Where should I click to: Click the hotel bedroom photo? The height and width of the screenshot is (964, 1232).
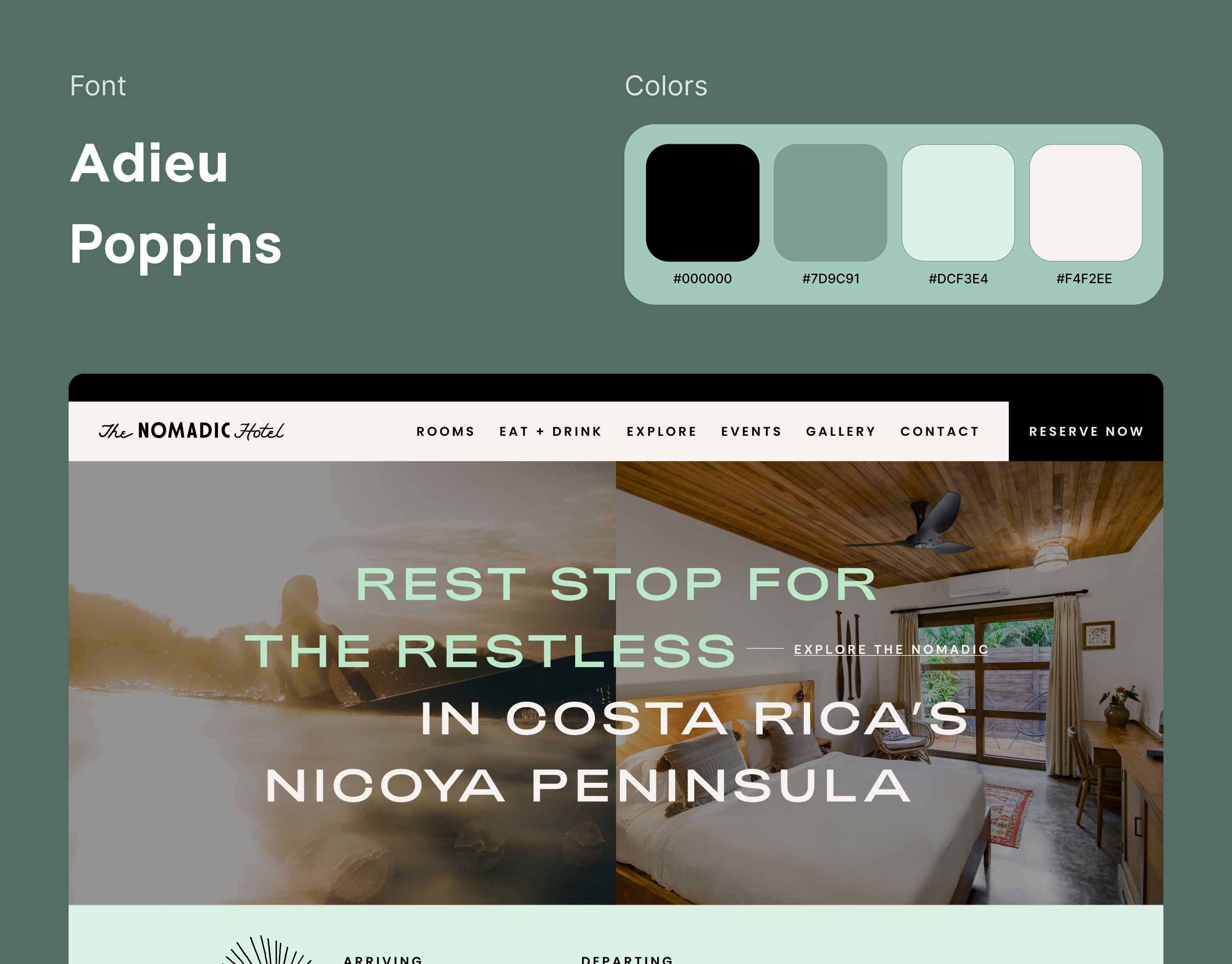[x=890, y=683]
